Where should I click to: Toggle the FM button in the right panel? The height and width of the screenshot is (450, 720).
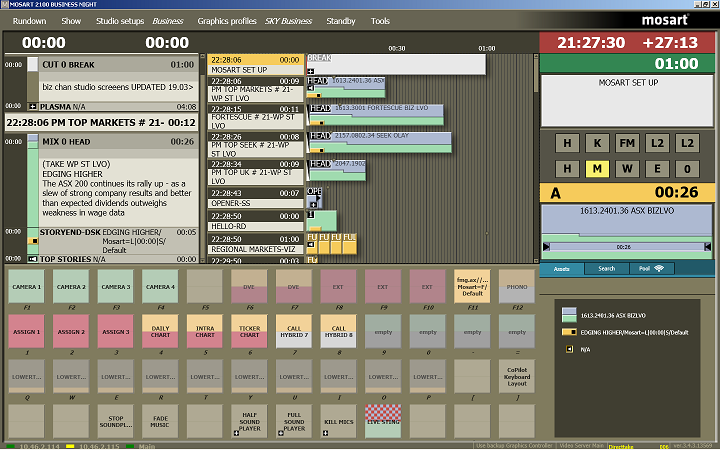tap(627, 142)
